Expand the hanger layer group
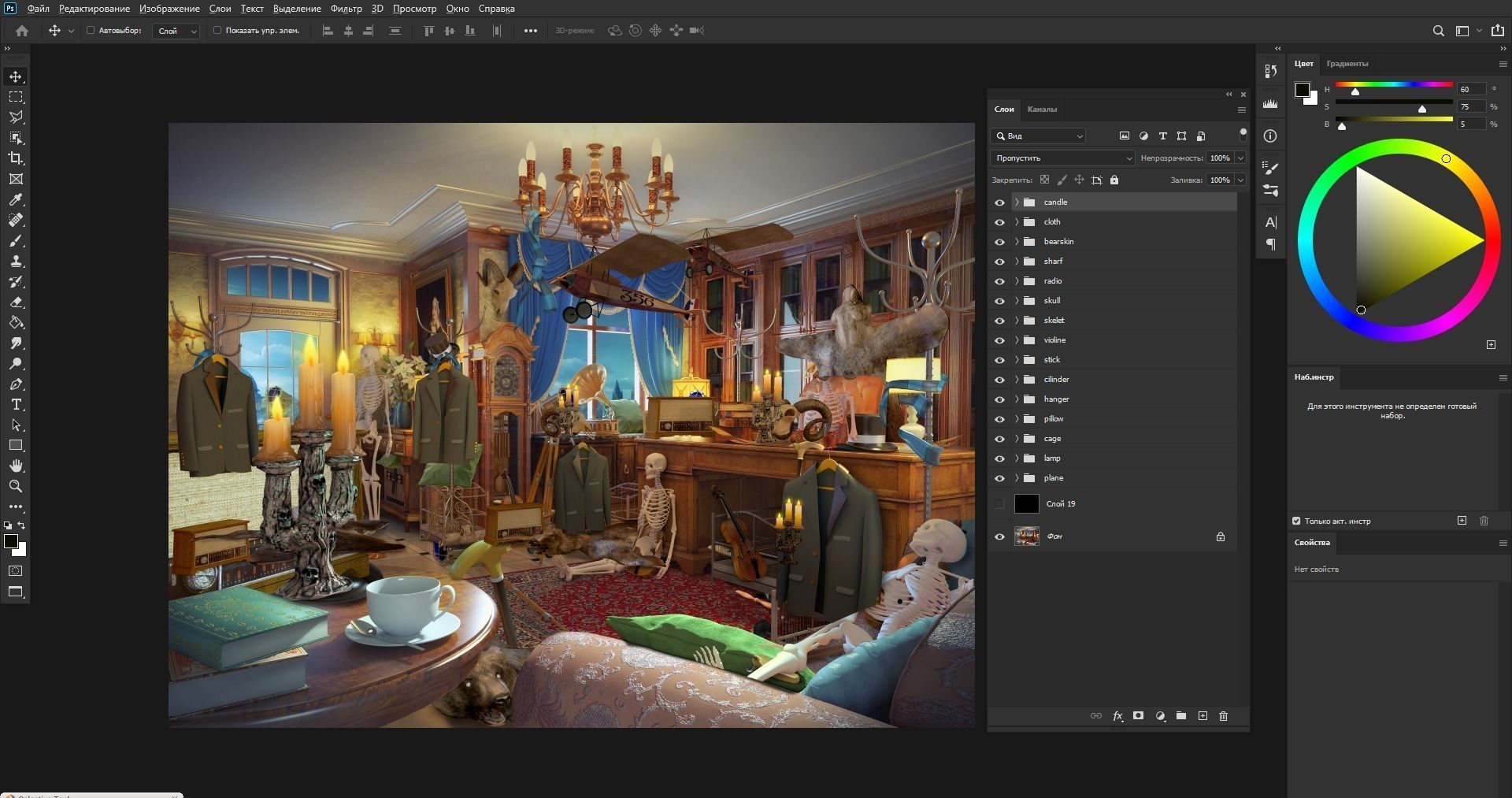 click(1017, 399)
